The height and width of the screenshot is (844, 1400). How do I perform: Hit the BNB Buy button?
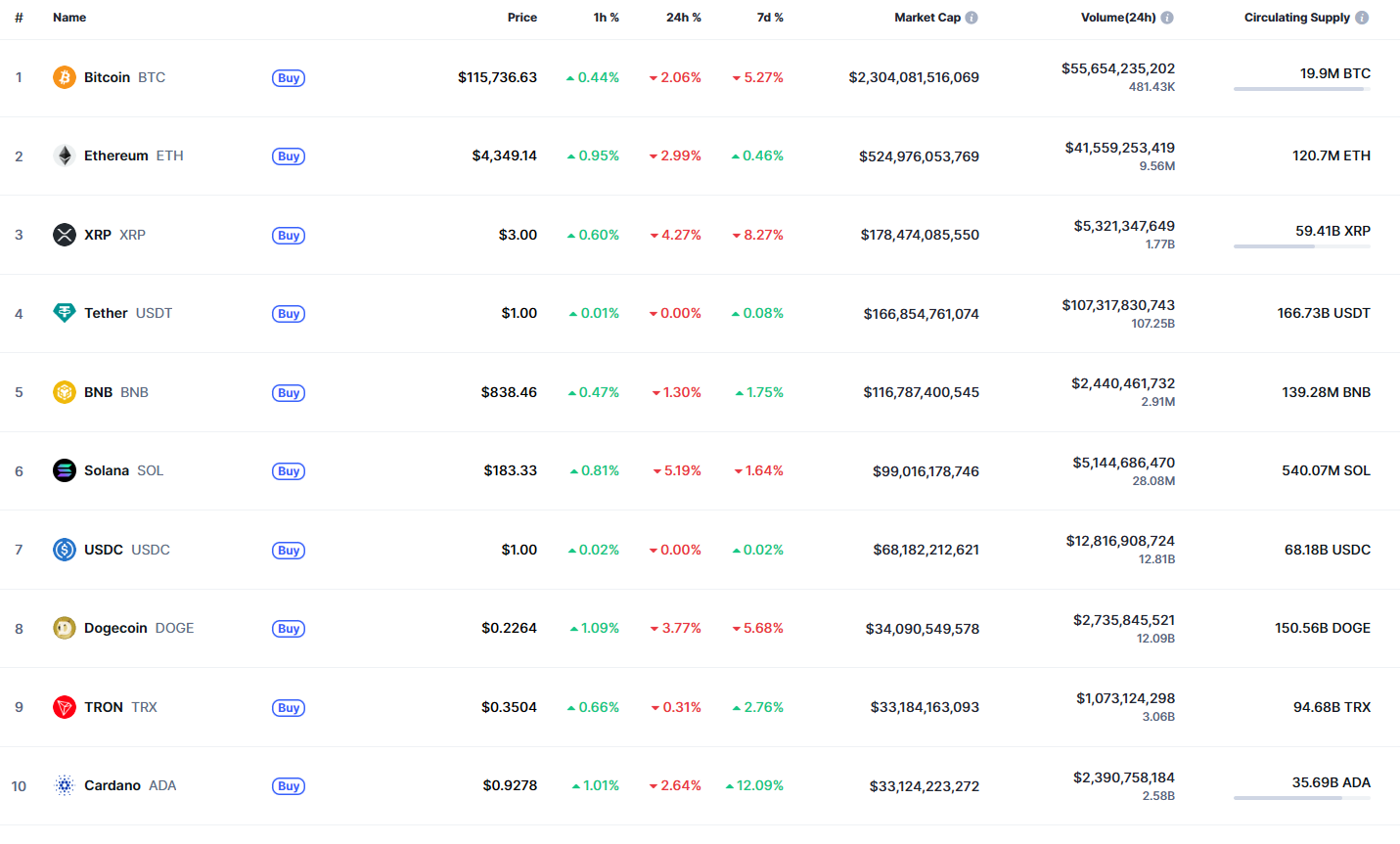point(289,393)
